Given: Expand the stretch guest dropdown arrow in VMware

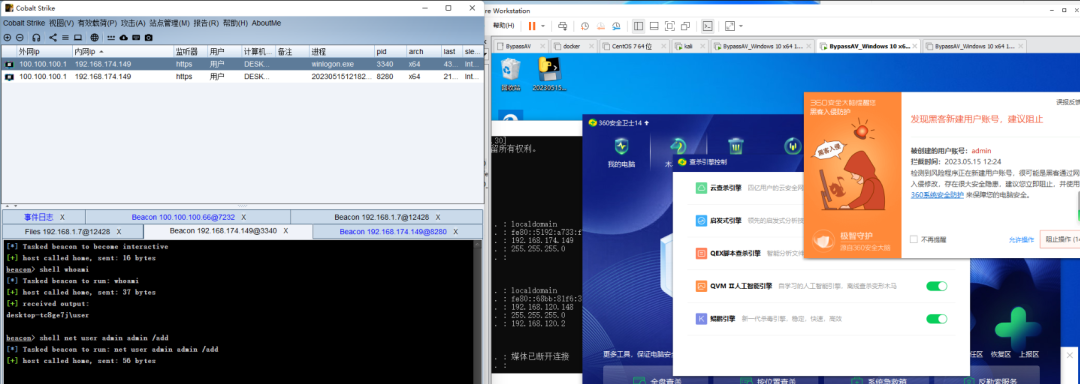Looking at the screenshot, I should click(x=741, y=25).
